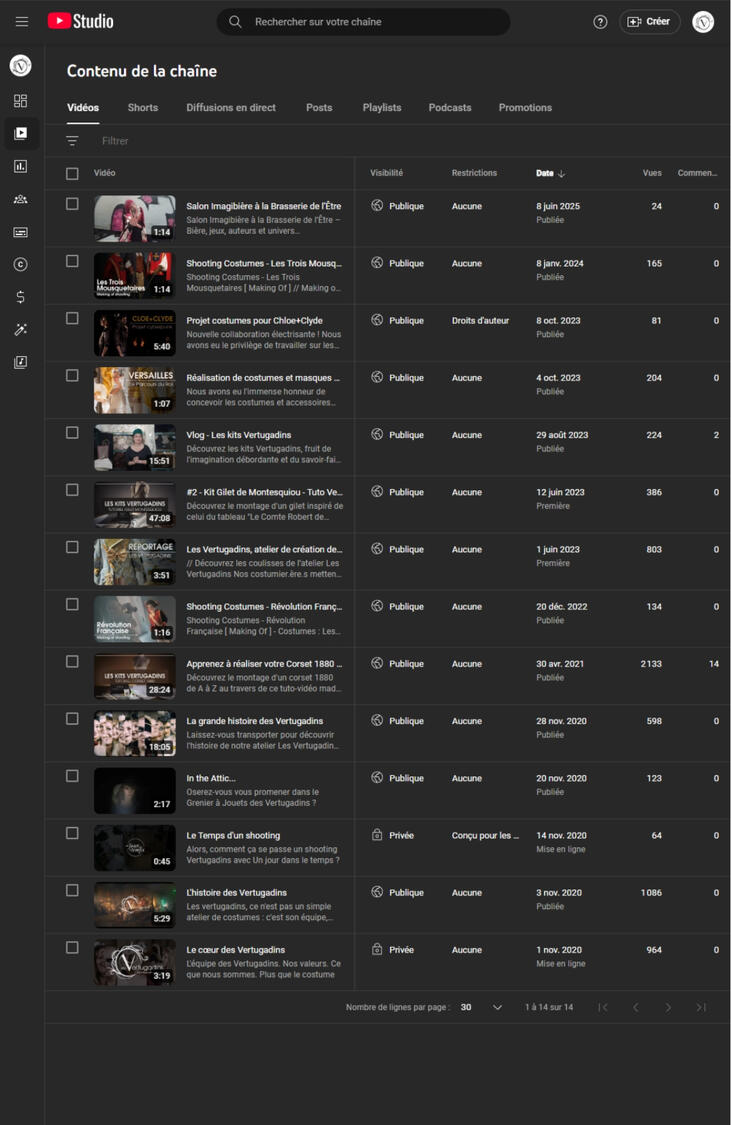Screen dimensions: 731x1125
Task: Open the filter options icon
Action: click(x=72, y=141)
